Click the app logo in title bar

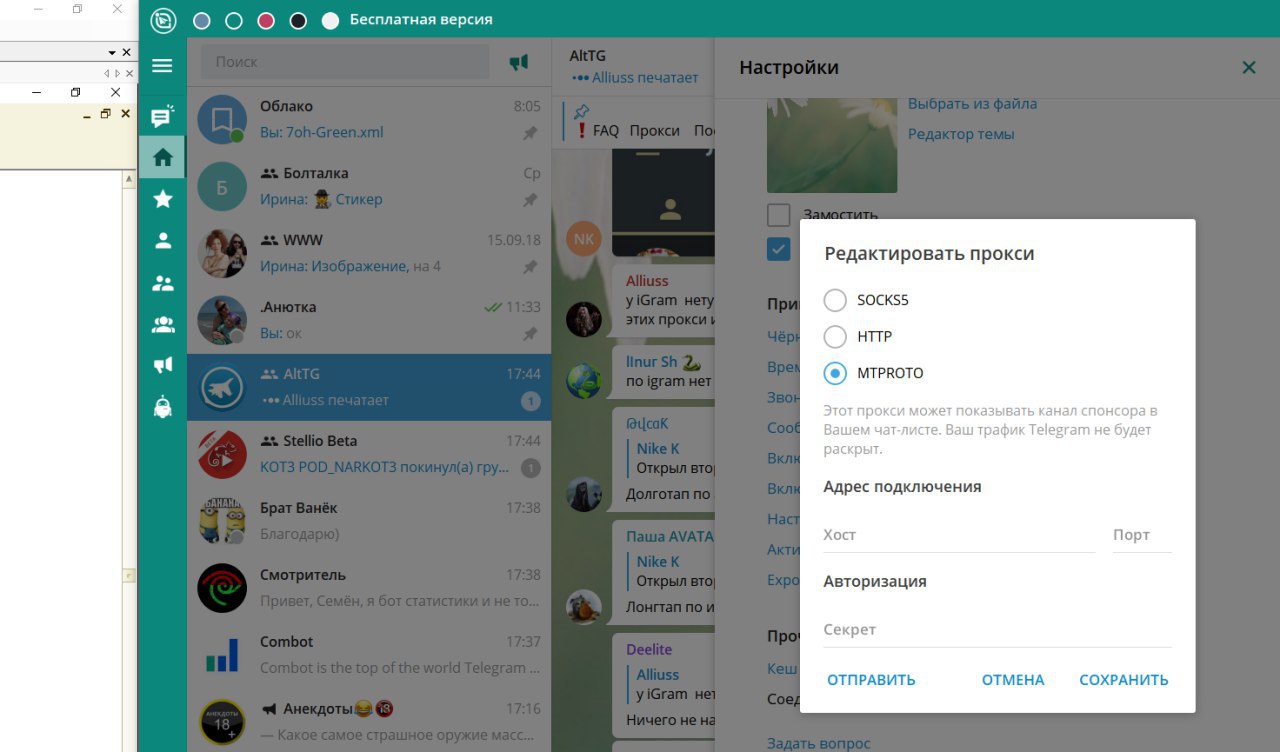coord(163,20)
